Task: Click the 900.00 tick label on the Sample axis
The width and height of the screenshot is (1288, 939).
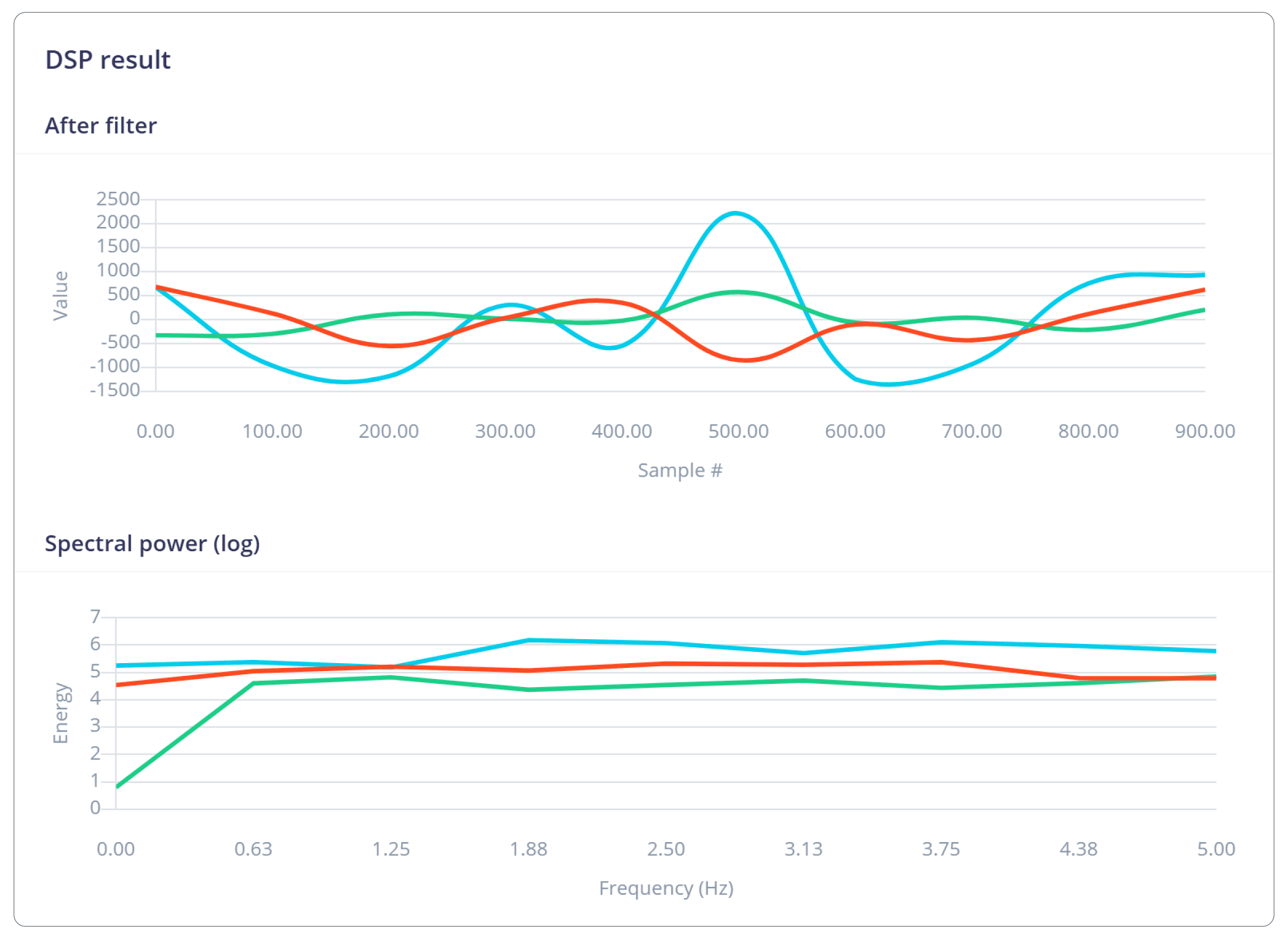Action: [1205, 431]
